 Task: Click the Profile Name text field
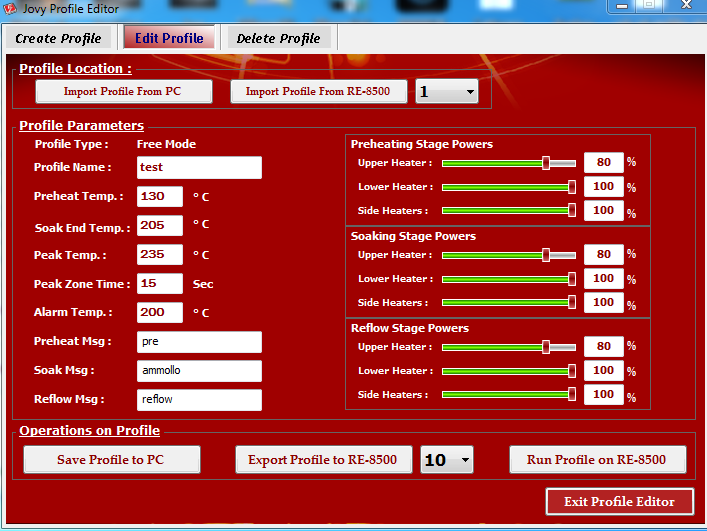pyautogui.click(x=199, y=167)
